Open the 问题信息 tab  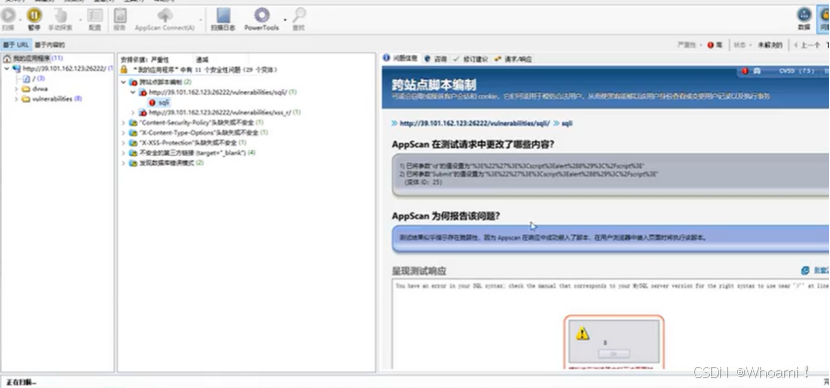coord(401,59)
